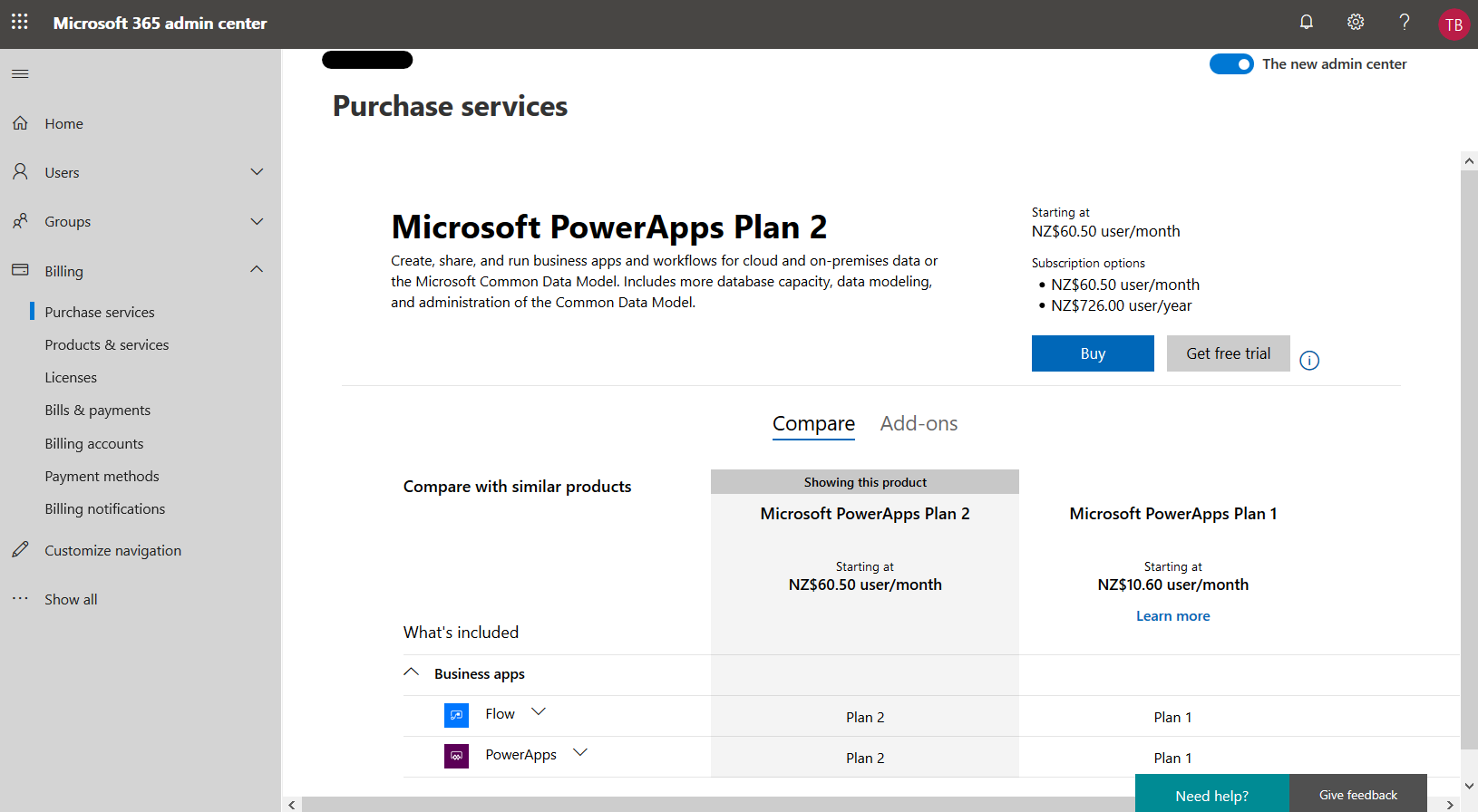1478x812 pixels.
Task: Click Give feedback
Action: [1358, 795]
